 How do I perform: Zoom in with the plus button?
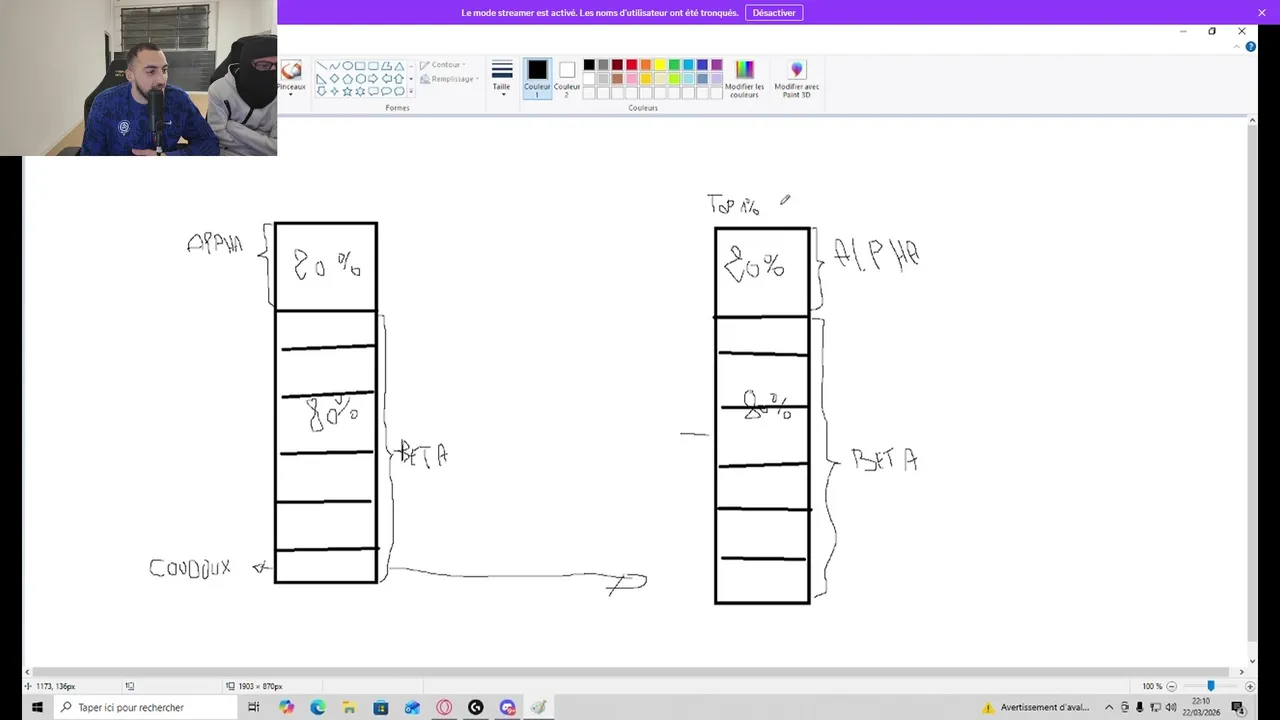[1249, 686]
